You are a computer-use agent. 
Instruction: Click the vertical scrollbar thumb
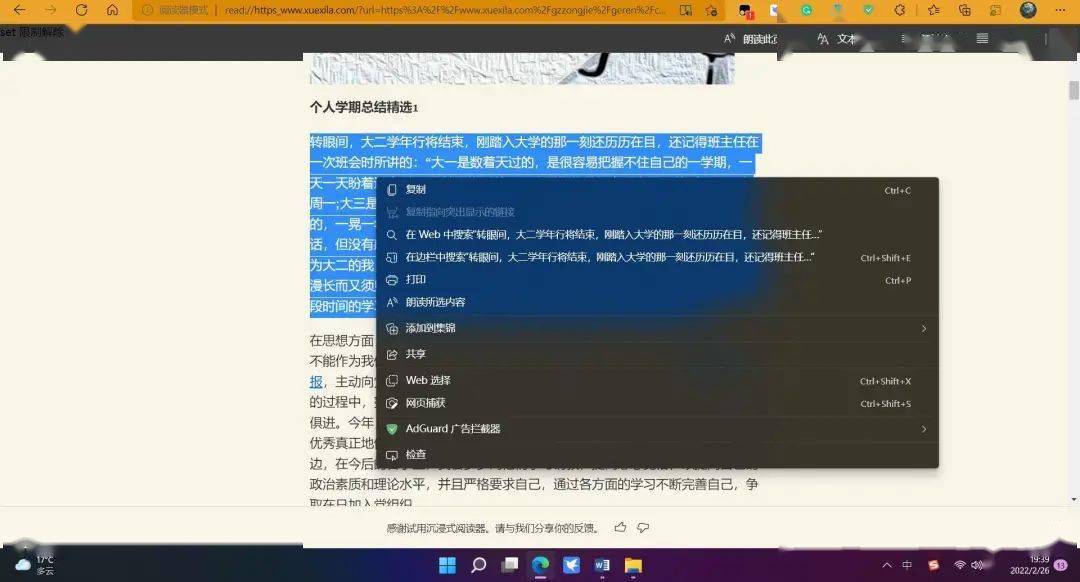1074,90
